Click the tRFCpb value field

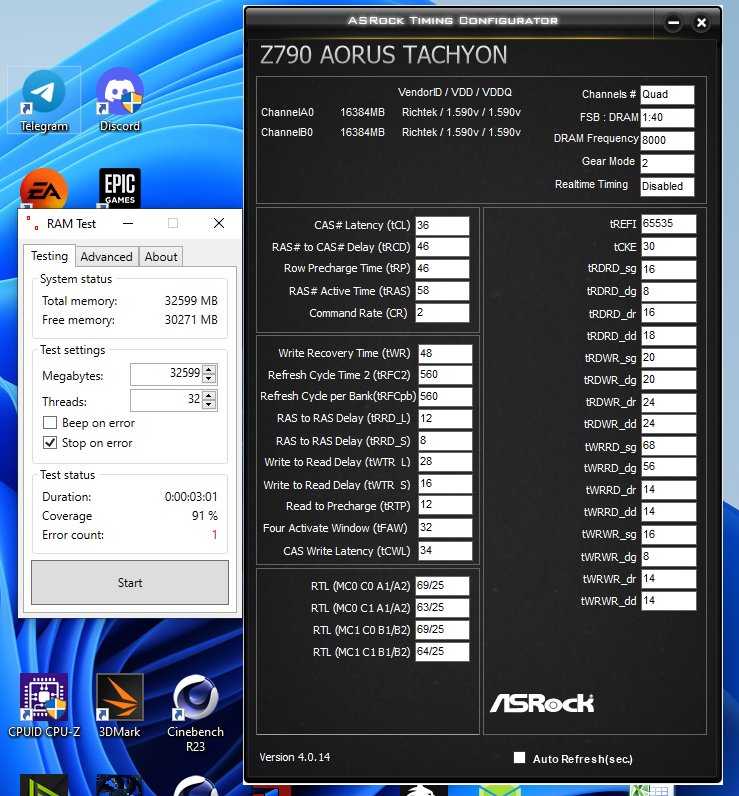(445, 397)
